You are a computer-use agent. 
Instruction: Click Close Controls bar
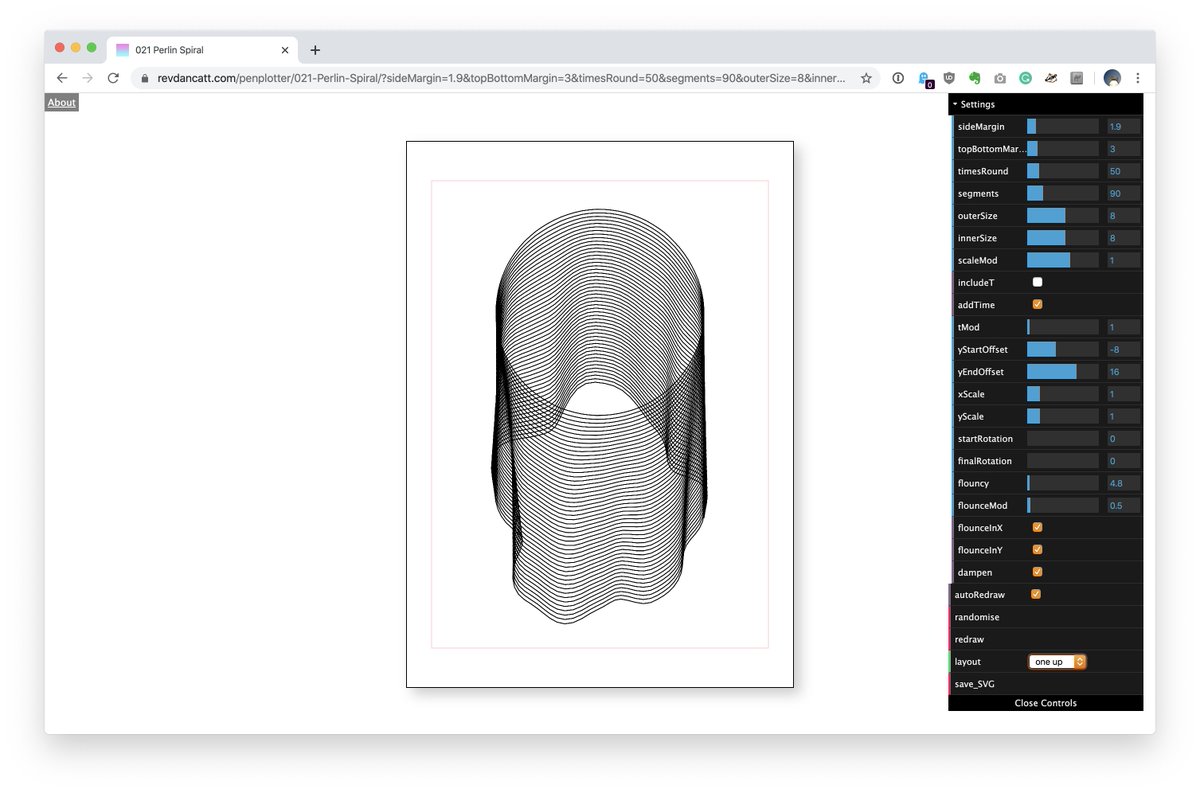click(1045, 703)
